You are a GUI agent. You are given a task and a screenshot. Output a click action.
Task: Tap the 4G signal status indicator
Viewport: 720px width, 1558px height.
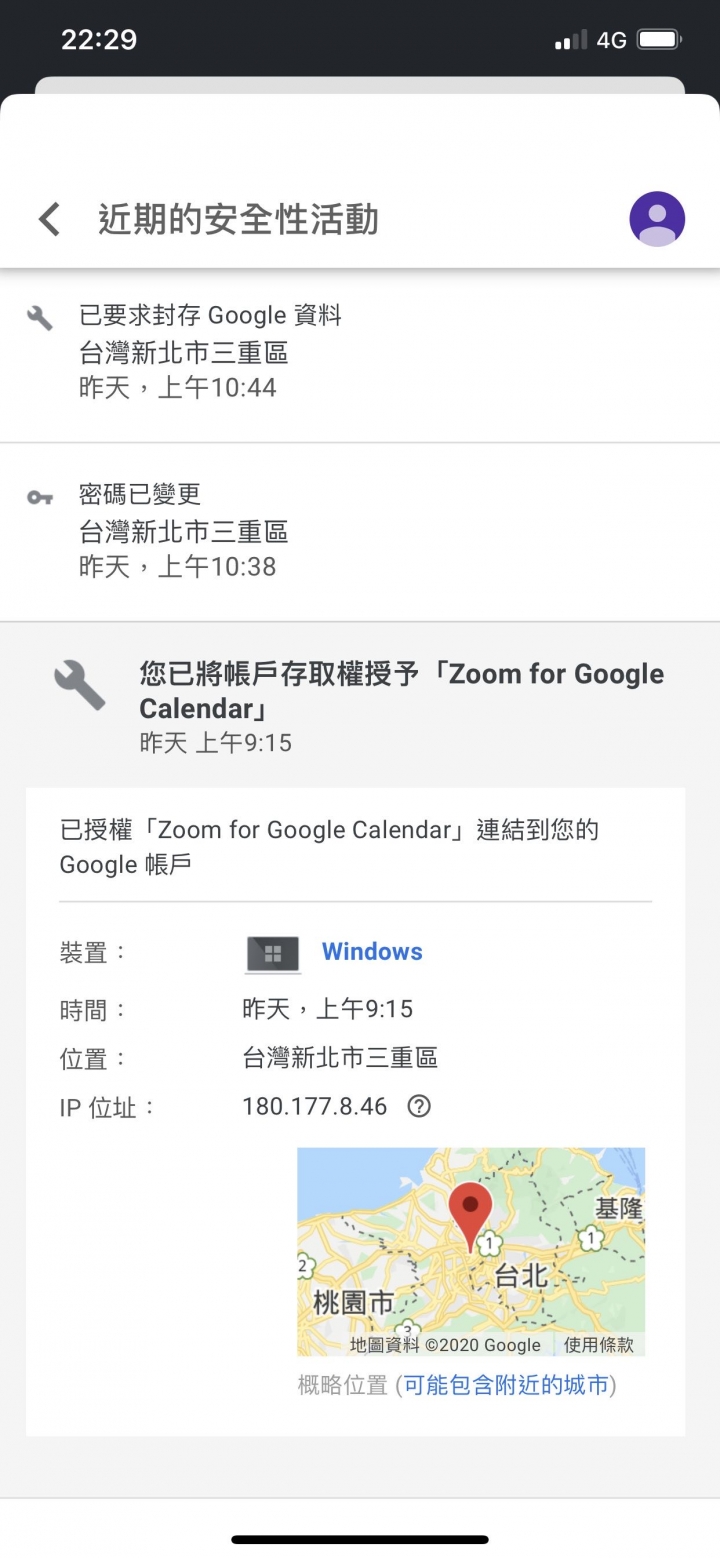[611, 40]
